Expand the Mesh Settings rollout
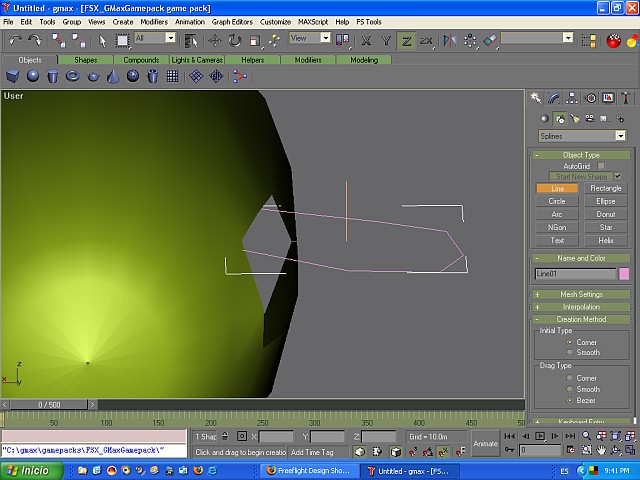Viewport: 640px width, 480px height. point(580,294)
